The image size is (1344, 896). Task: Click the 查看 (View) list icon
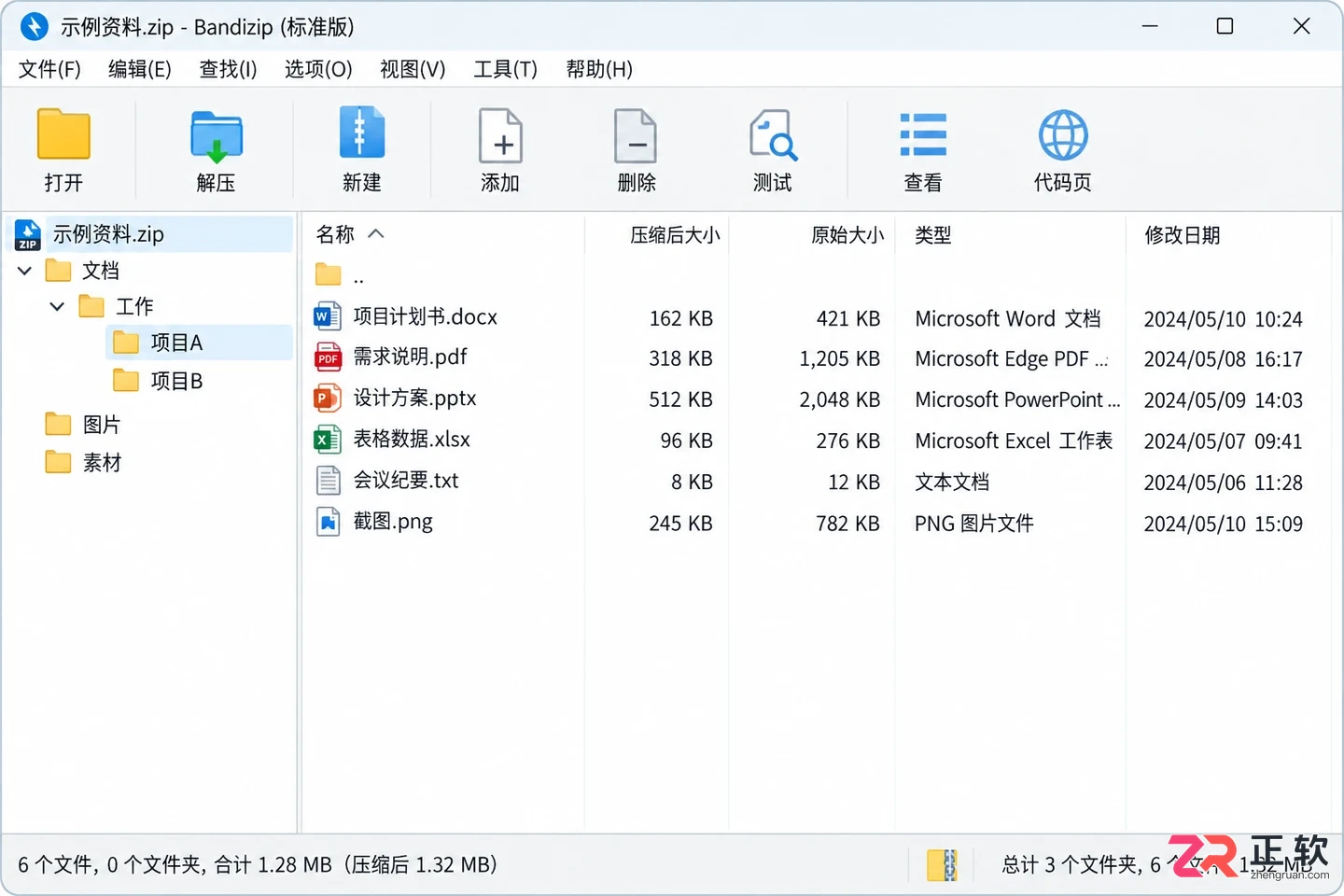[923, 135]
